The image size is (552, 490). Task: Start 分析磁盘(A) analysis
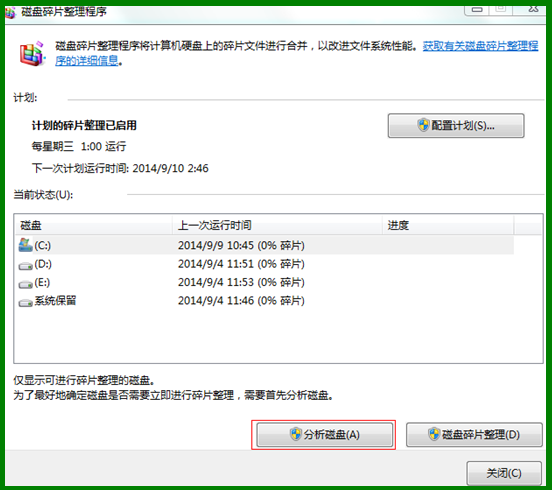coord(324,435)
